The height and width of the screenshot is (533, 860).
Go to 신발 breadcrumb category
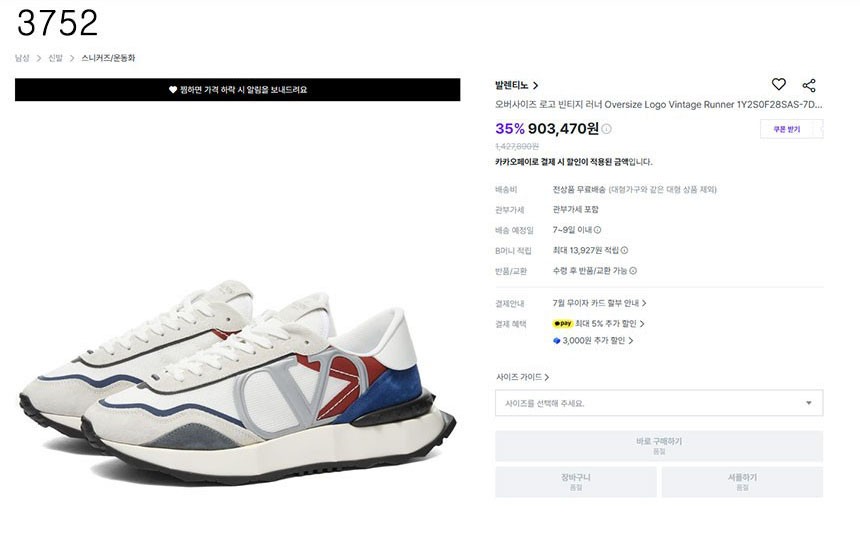click(55, 58)
